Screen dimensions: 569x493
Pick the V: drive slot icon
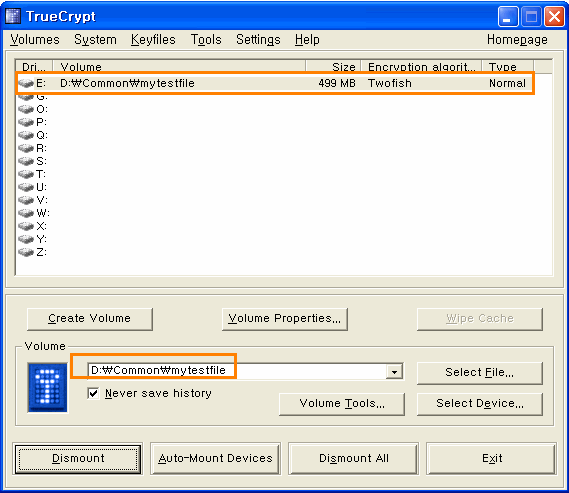[x=26, y=200]
